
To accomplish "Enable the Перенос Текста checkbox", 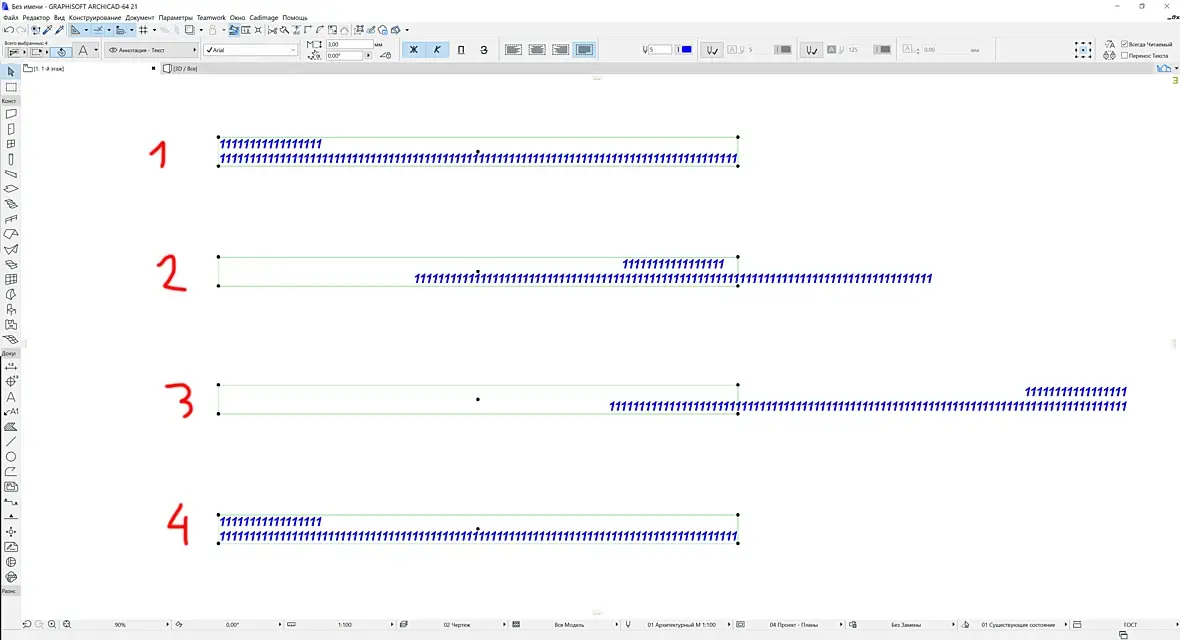I will [1124, 56].
